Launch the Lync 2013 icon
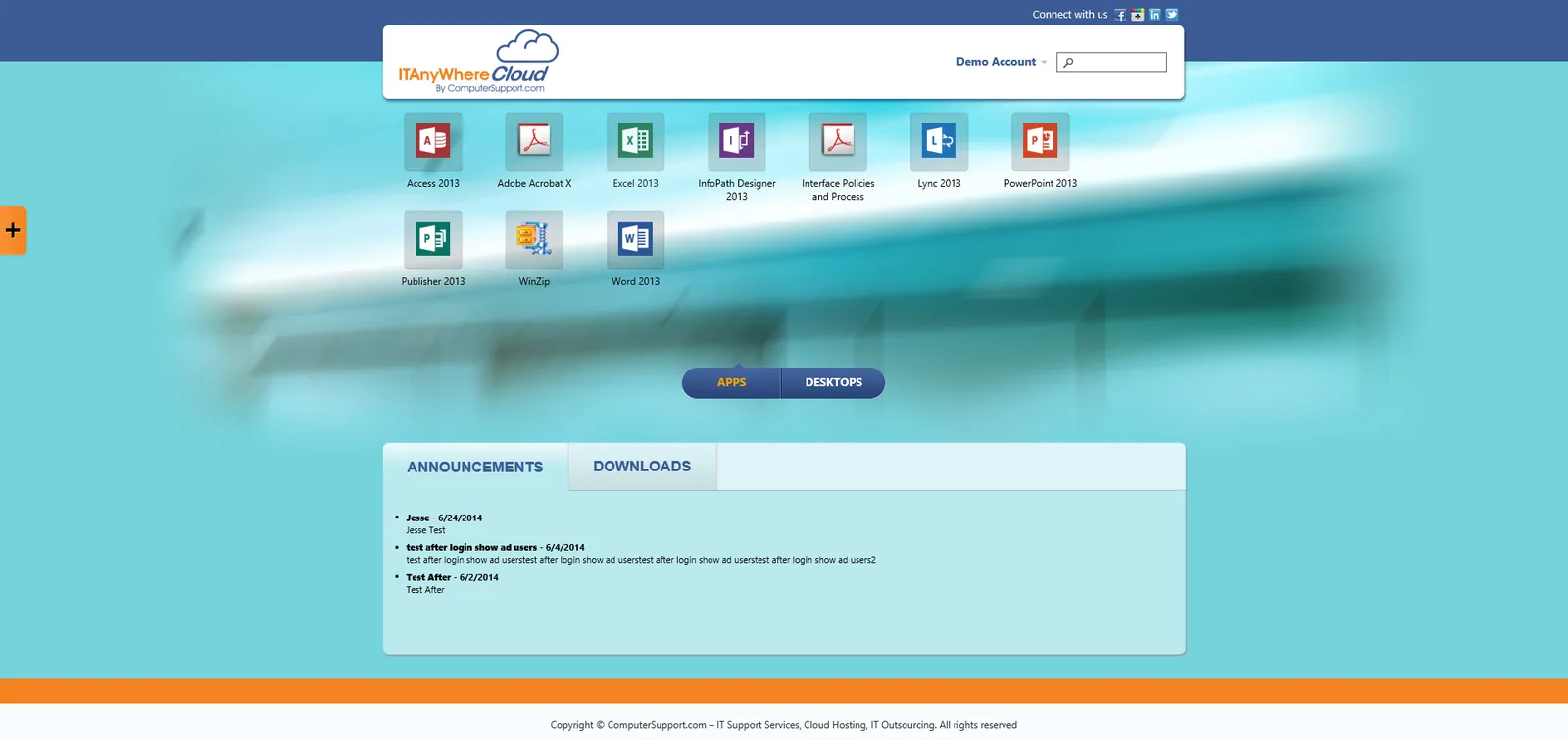This screenshot has height=740, width=1568. (x=939, y=141)
